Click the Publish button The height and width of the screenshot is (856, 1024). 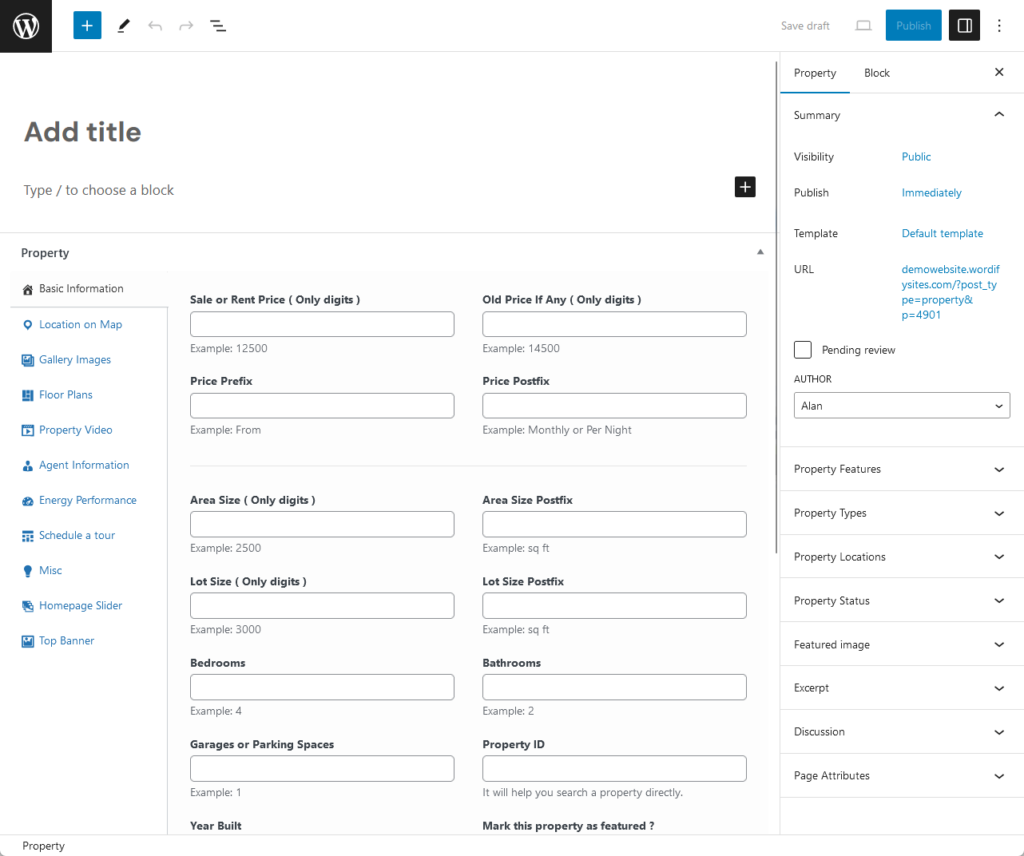pos(913,26)
